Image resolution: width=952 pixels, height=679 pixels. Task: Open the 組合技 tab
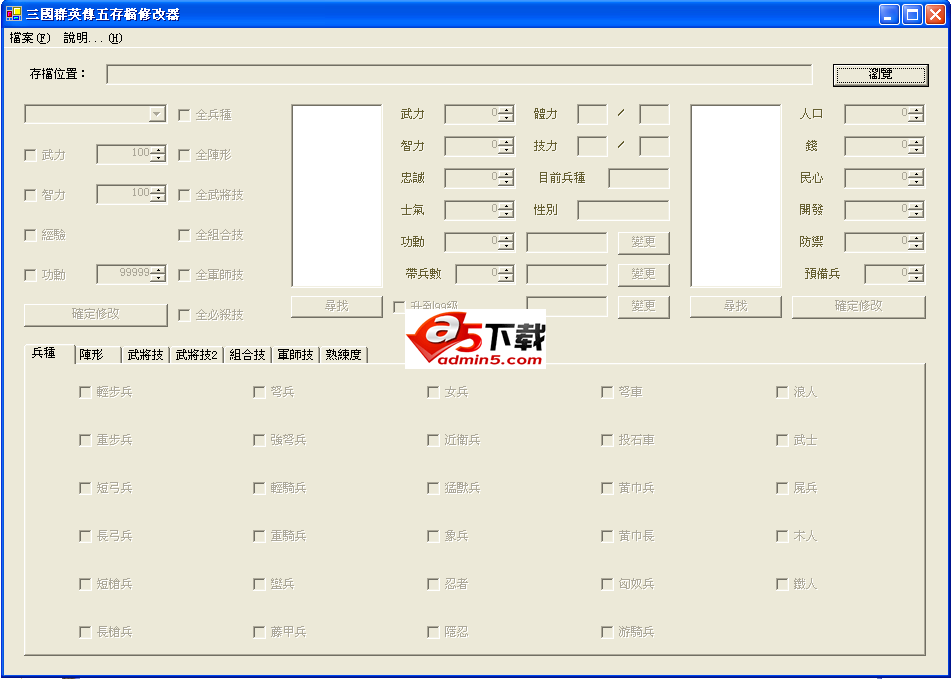point(247,355)
